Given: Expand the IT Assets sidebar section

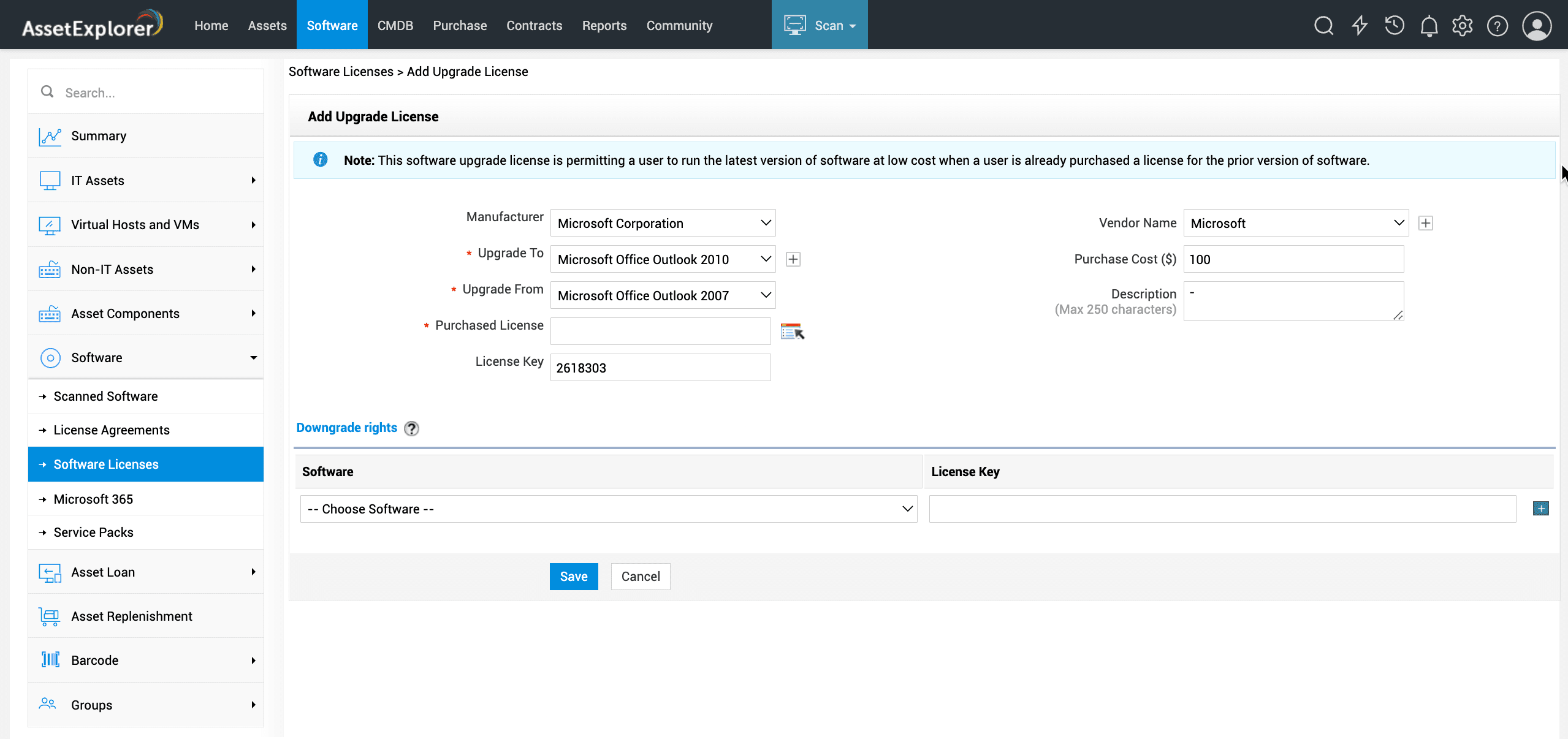Looking at the screenshot, I should [146, 180].
